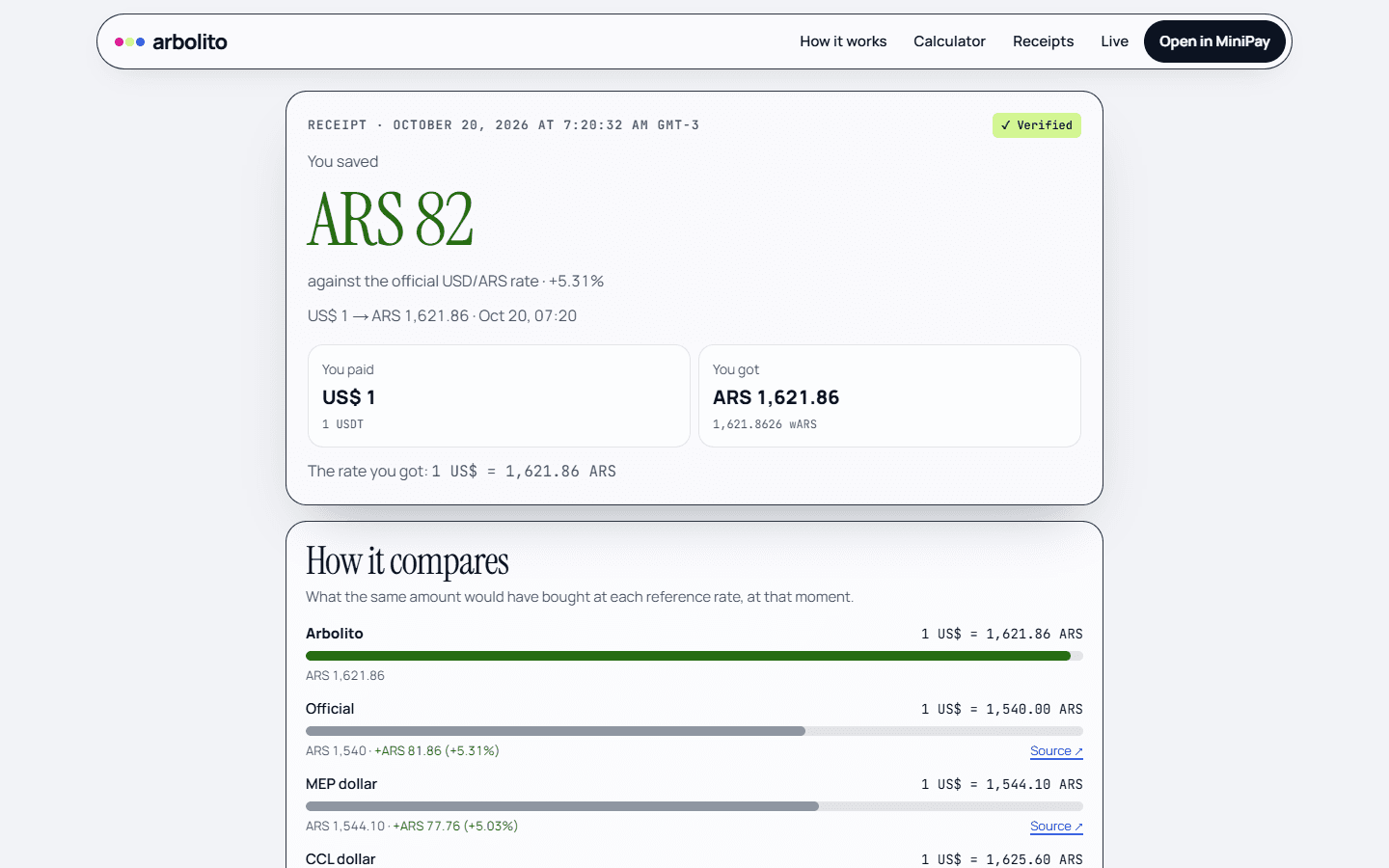This screenshot has height=868, width=1389.
Task: Click the Arbolito row label
Action: [335, 634]
